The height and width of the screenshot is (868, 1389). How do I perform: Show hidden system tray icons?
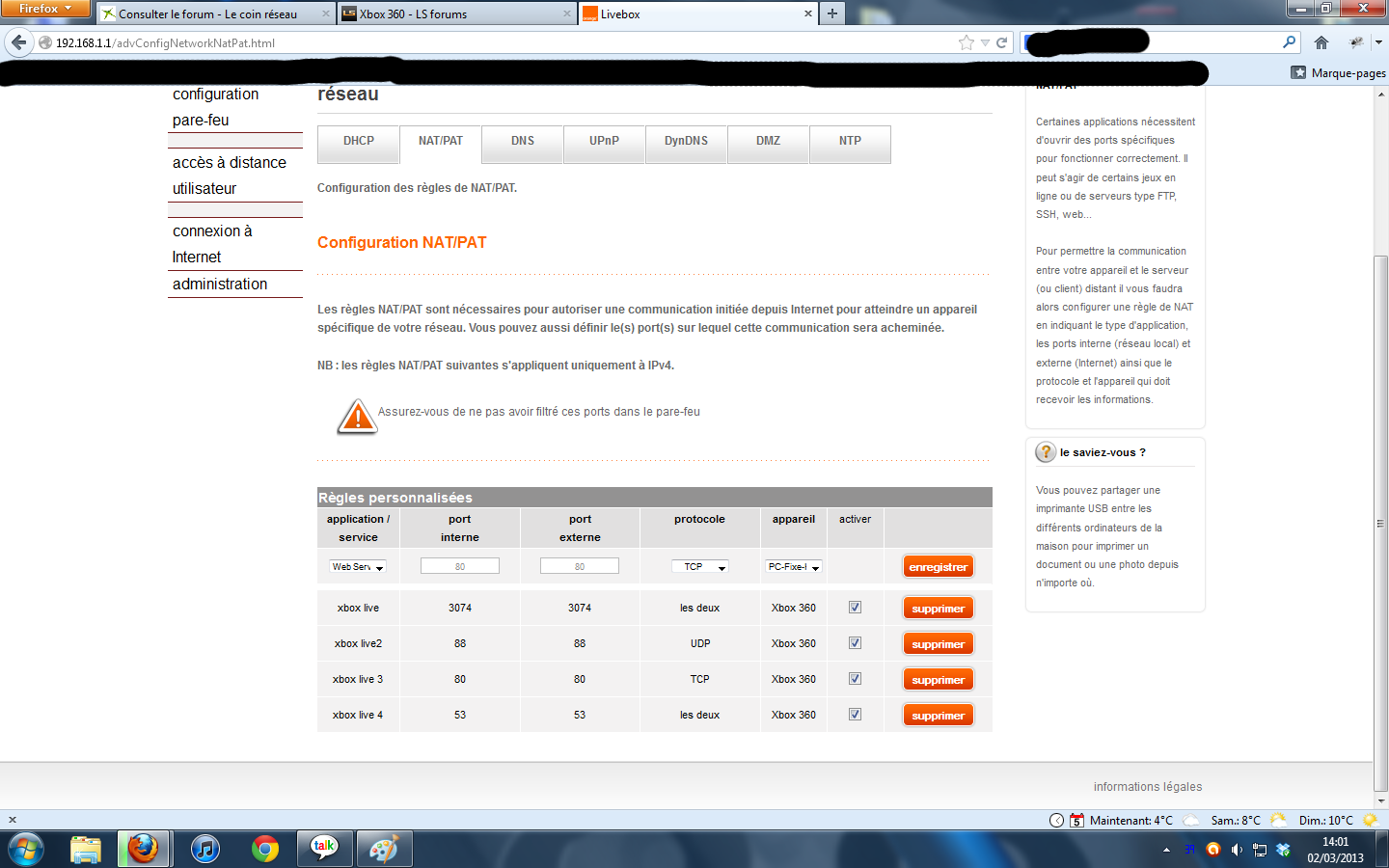(x=1166, y=850)
